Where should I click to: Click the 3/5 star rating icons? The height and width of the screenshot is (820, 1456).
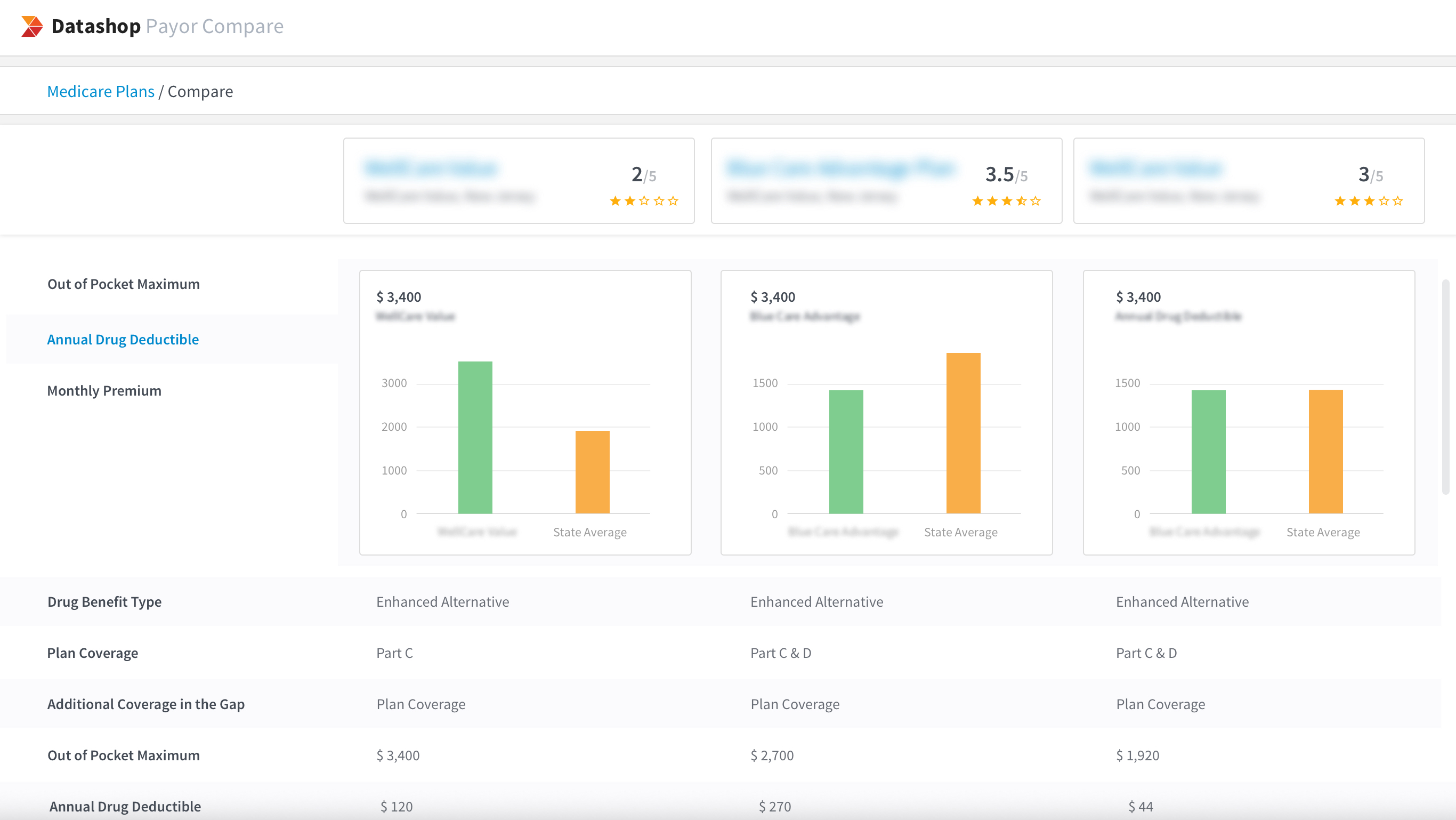pos(1369,201)
